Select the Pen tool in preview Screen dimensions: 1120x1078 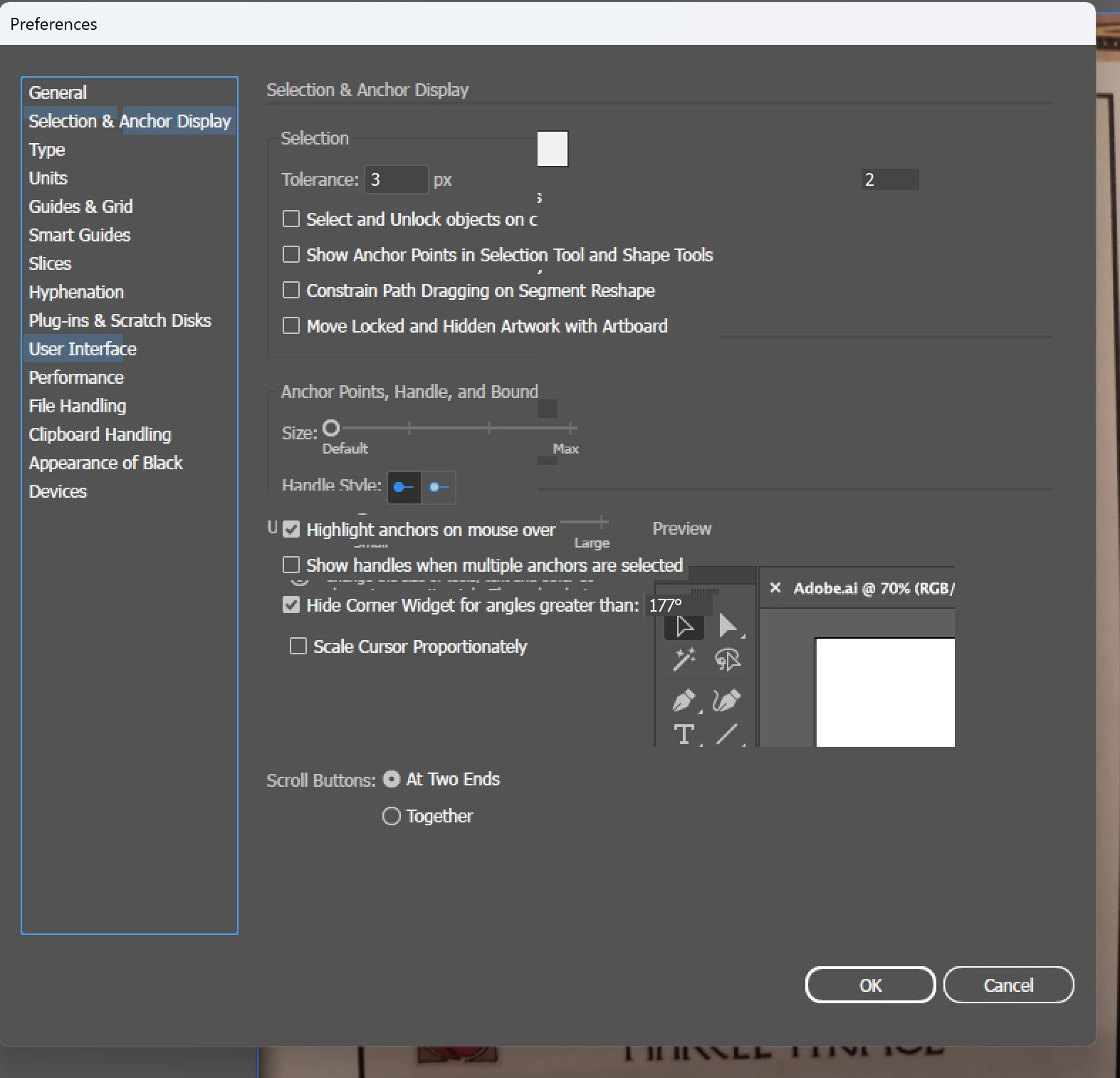coord(684,701)
